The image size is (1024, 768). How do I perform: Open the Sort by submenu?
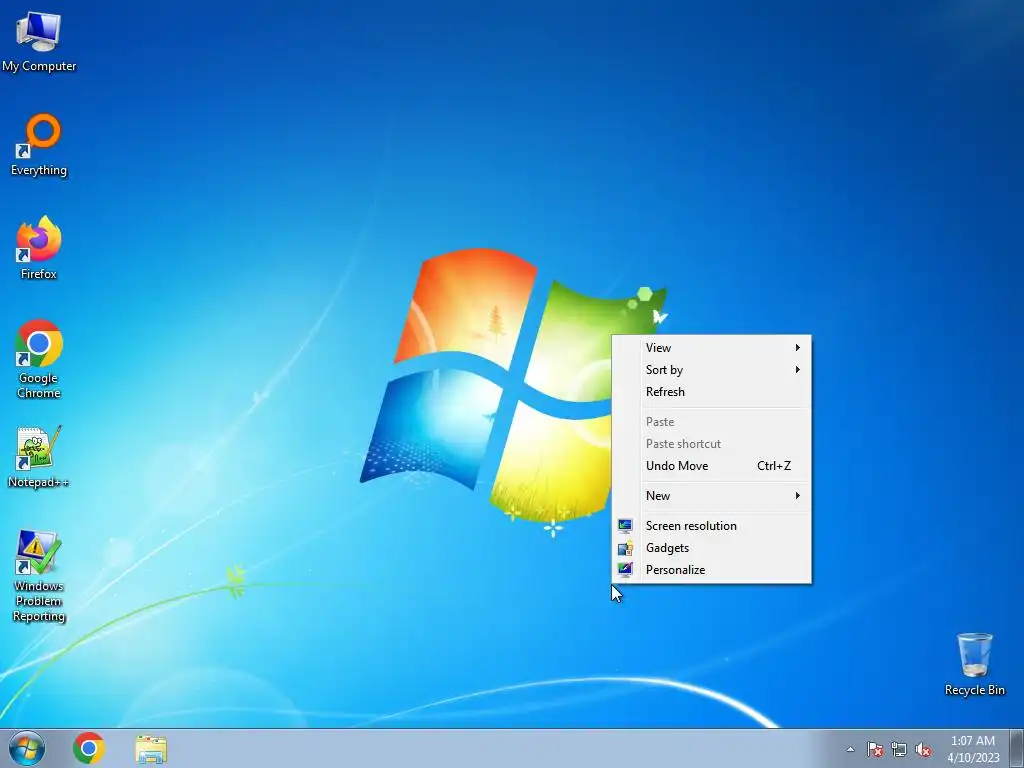point(712,370)
